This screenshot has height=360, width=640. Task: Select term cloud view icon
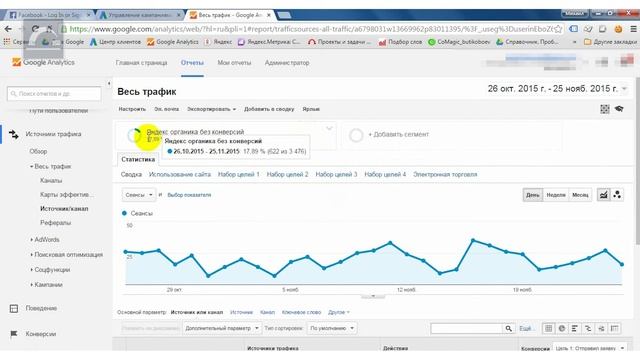point(601,328)
